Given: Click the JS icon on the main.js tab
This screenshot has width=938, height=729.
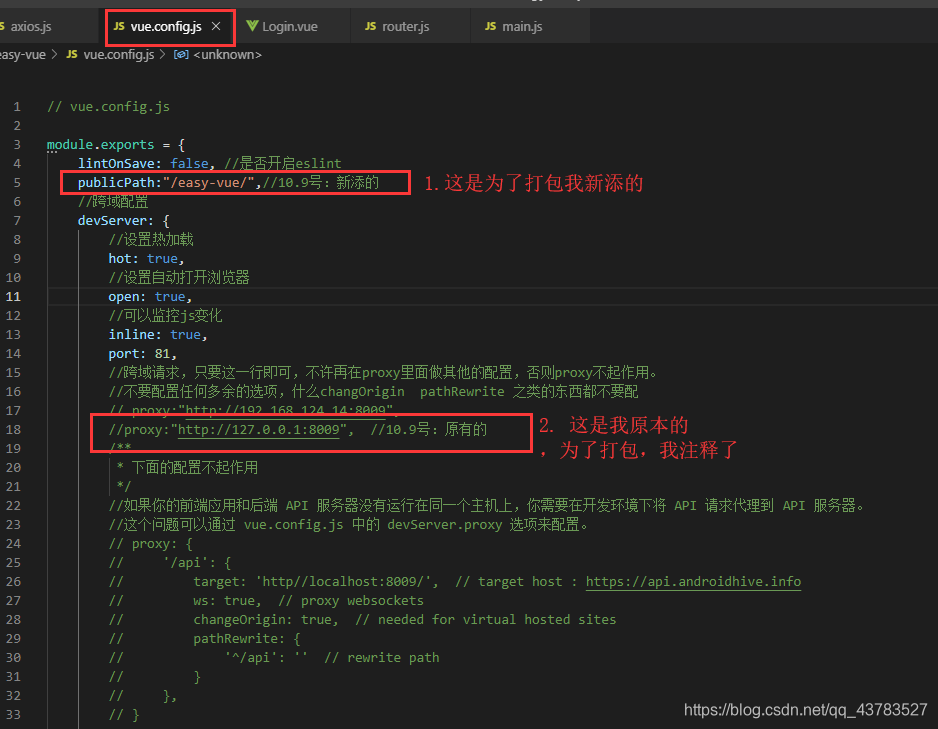Looking at the screenshot, I should [491, 26].
